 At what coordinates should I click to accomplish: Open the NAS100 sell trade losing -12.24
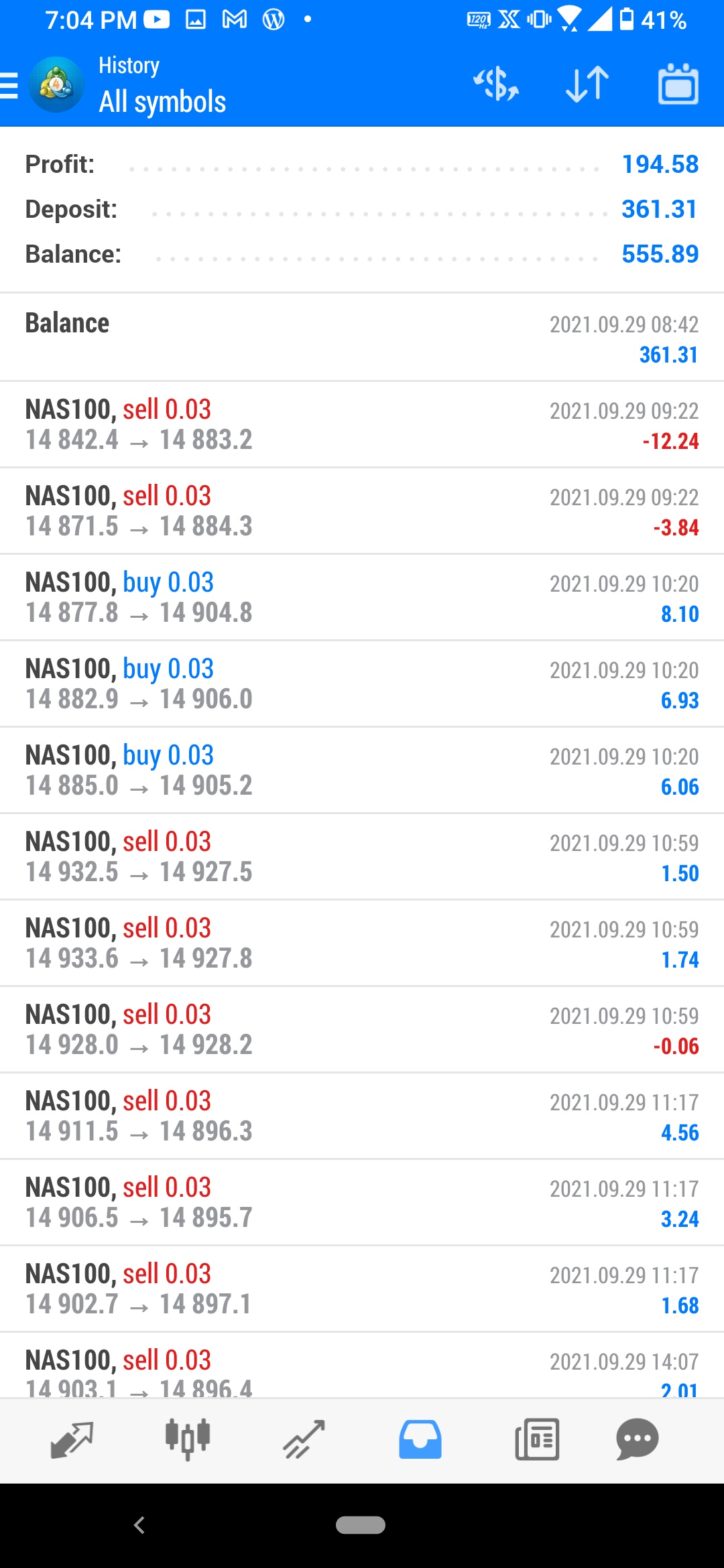click(362, 424)
